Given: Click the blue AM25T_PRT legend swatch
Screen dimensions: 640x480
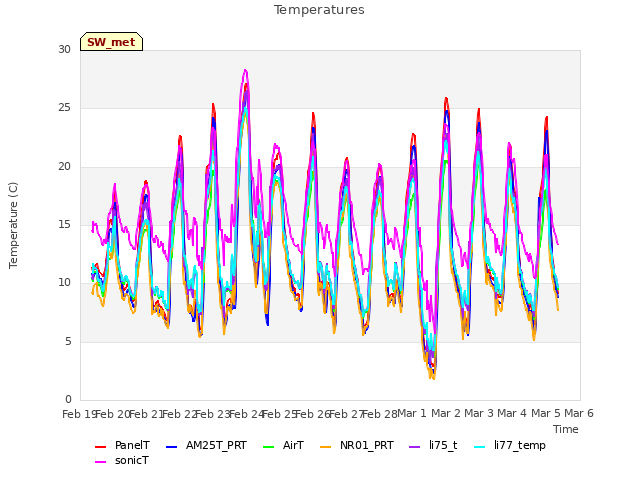Looking at the screenshot, I should coord(171,447).
